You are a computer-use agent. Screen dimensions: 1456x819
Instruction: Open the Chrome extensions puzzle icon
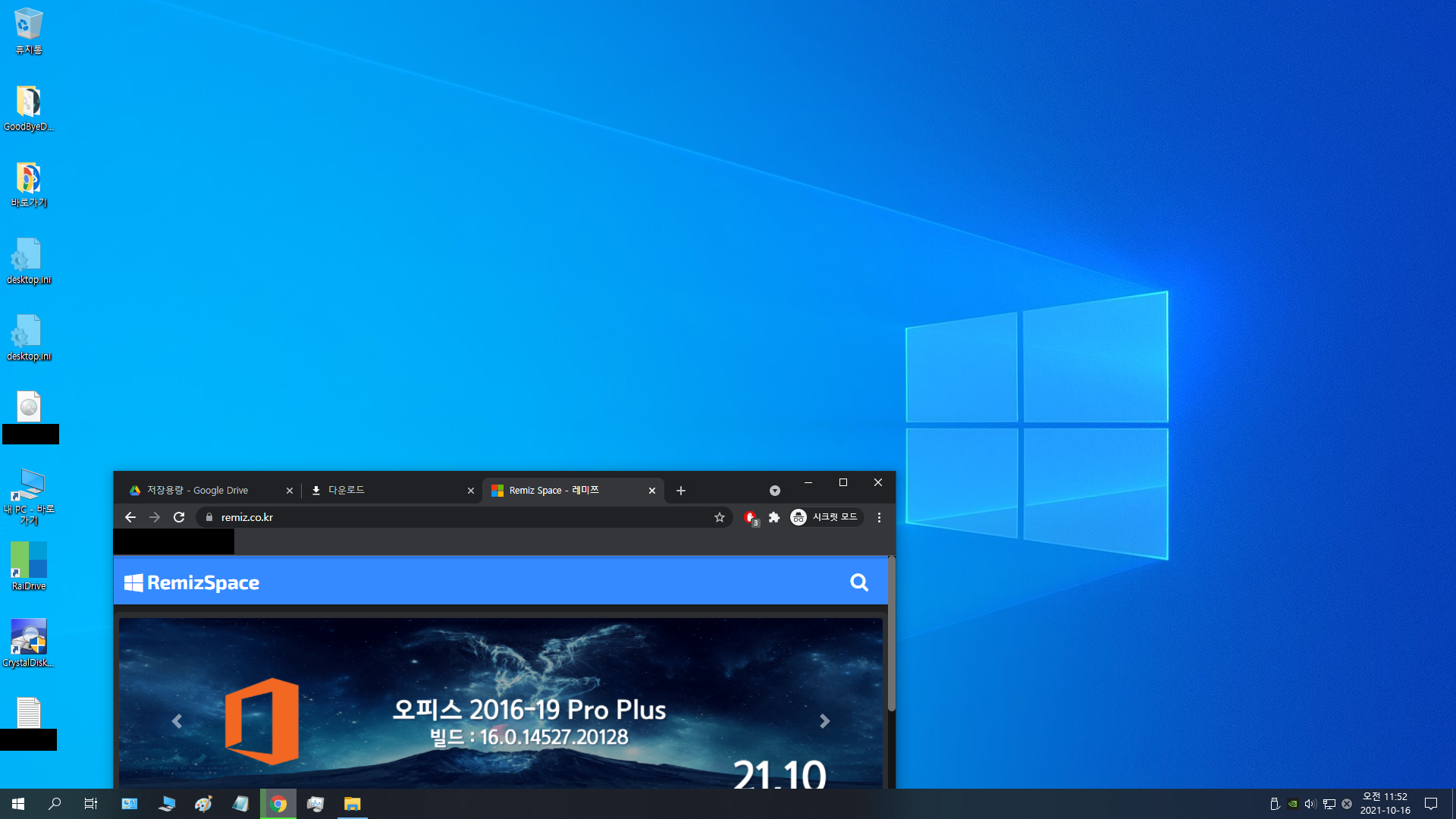click(773, 517)
